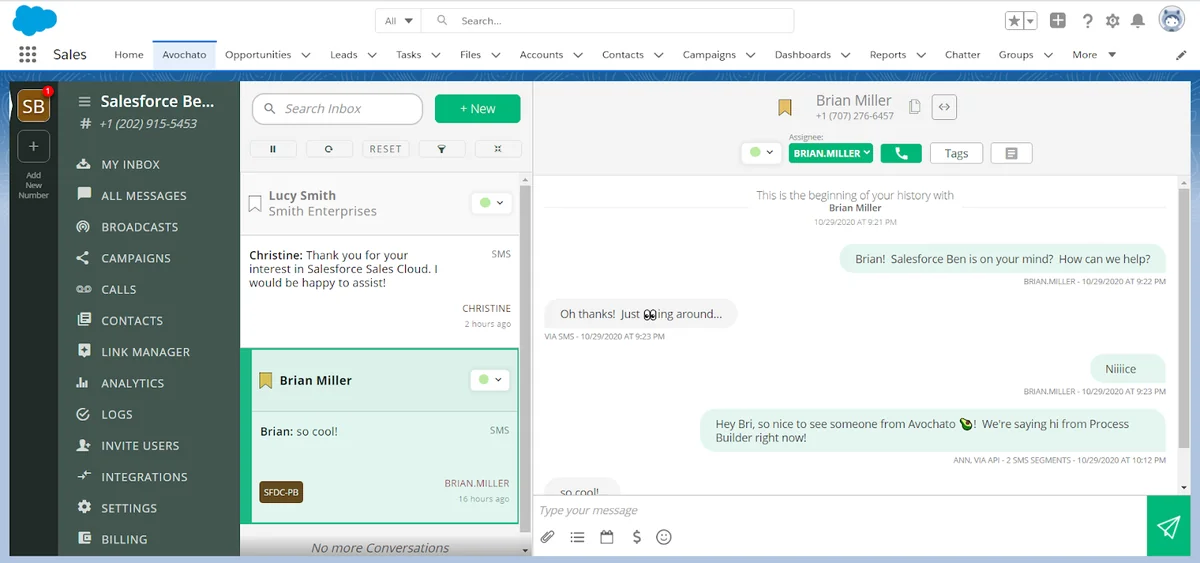
Task: Focus the Search Inbox field
Action: 337,109
